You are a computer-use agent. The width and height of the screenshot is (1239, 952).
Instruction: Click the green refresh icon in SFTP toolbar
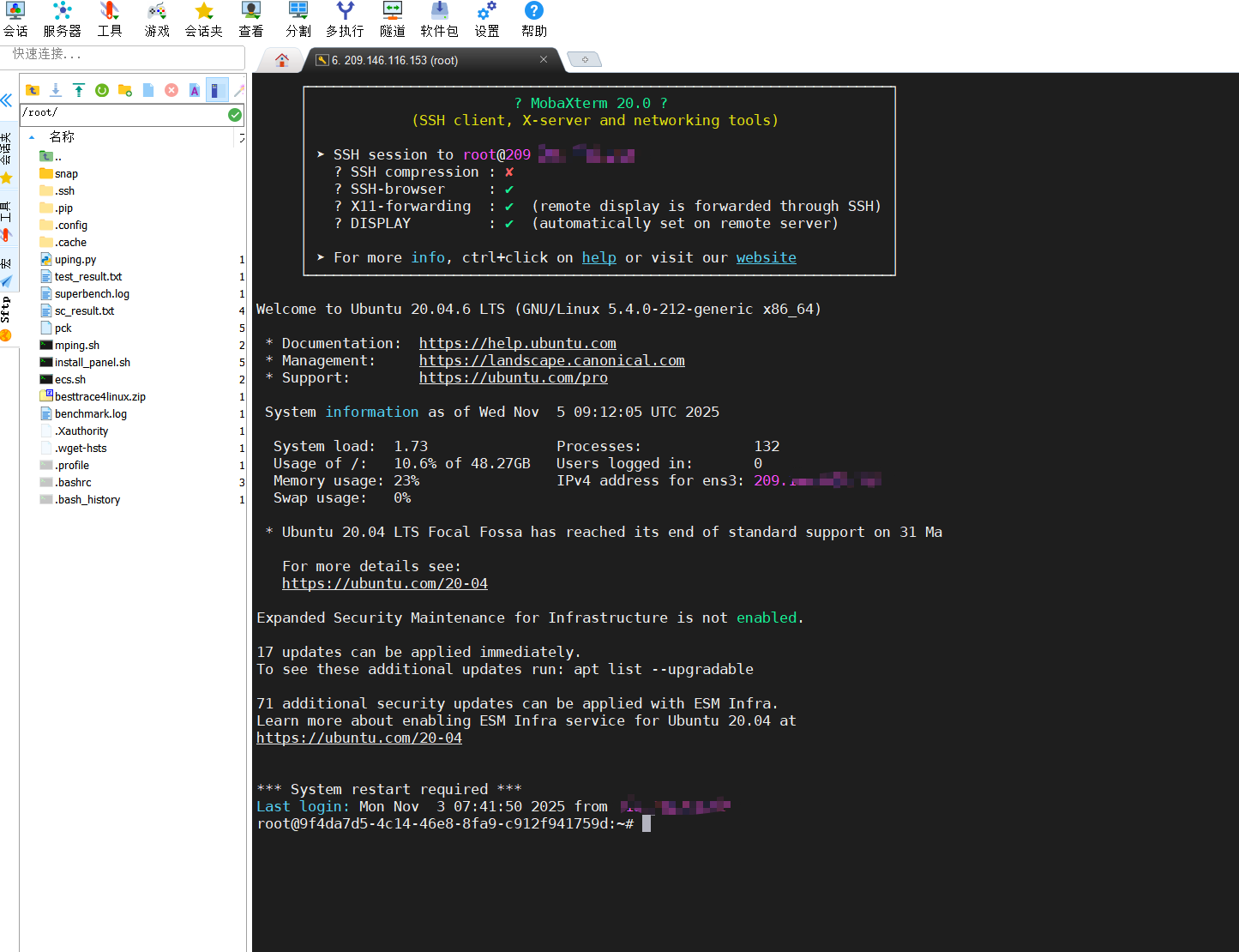(x=102, y=90)
